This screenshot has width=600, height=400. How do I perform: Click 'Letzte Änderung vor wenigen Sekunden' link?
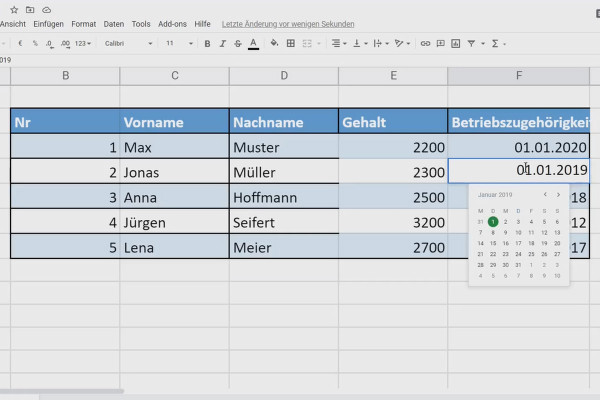coord(288,24)
